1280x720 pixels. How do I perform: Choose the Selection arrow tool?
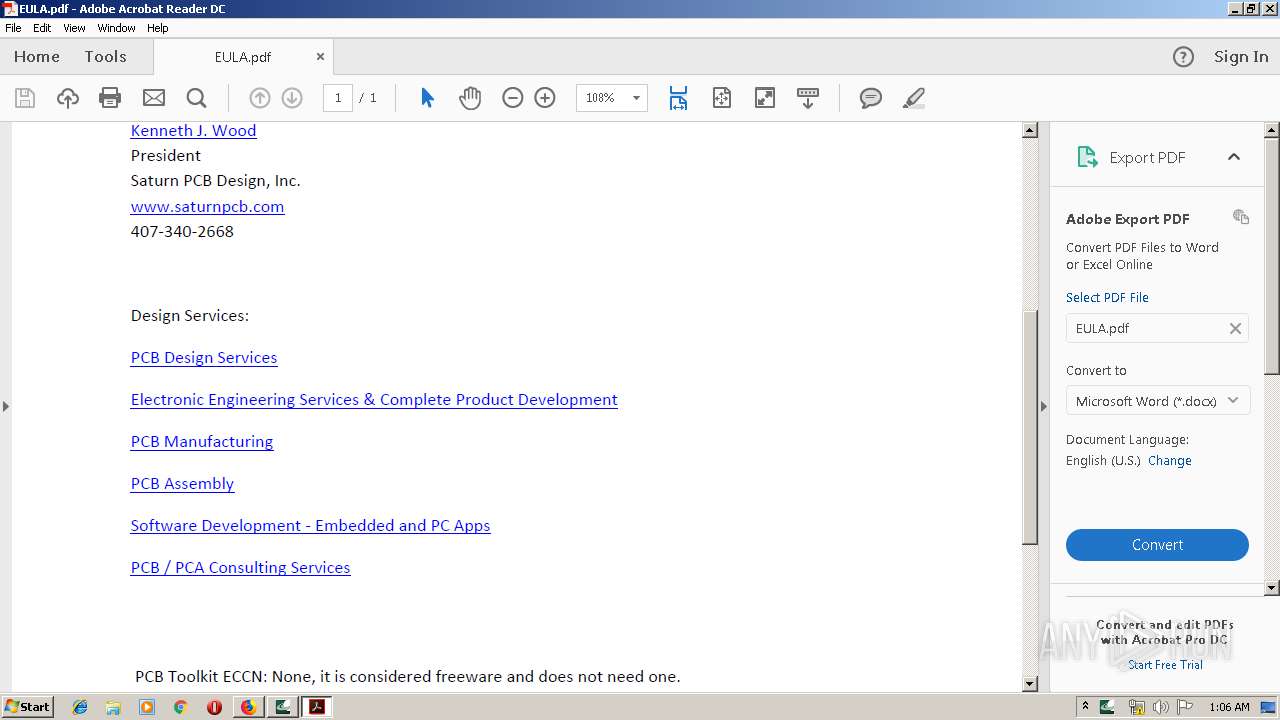pos(427,98)
